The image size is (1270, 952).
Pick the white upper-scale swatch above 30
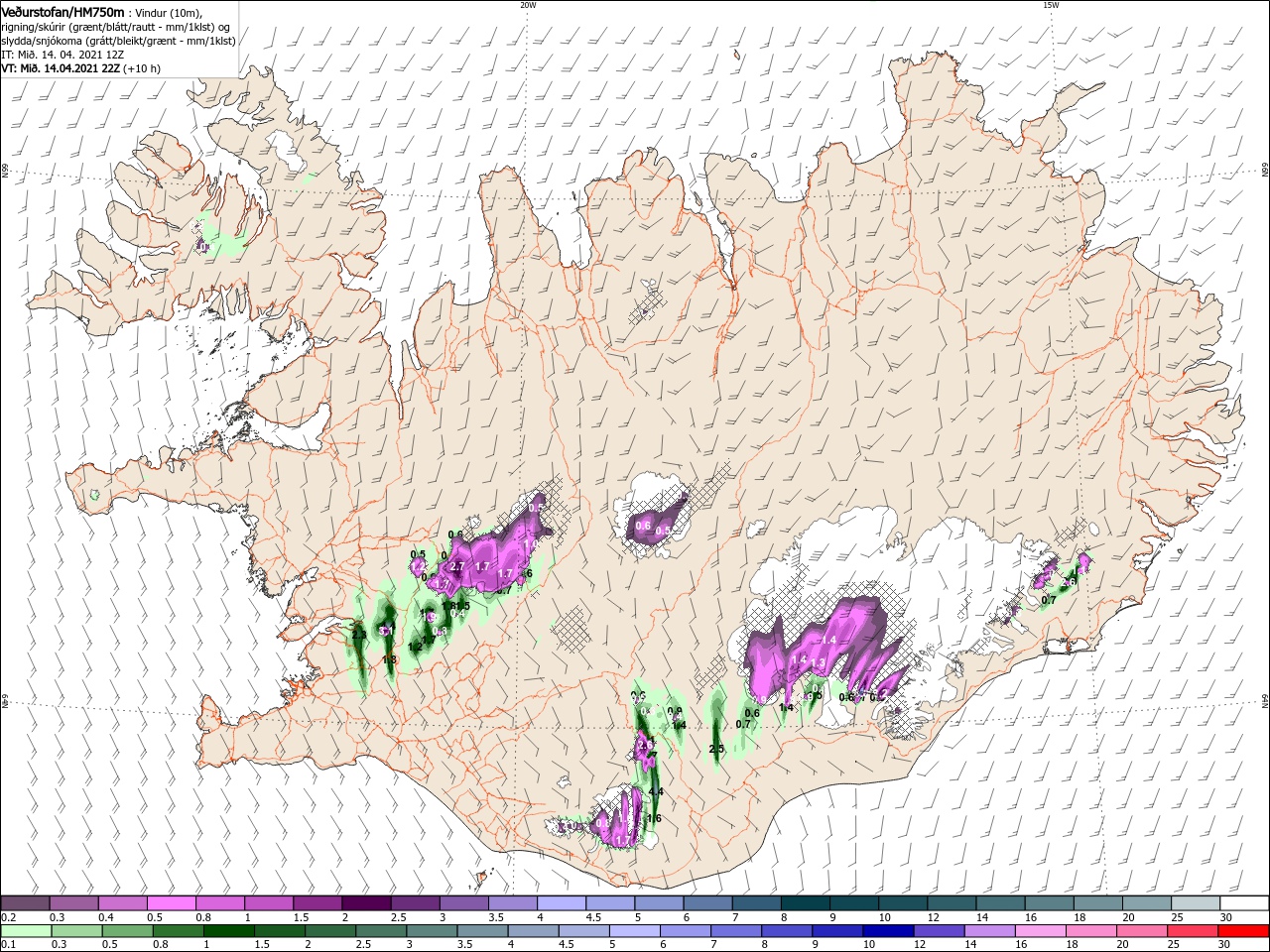pyautogui.click(x=1244, y=903)
